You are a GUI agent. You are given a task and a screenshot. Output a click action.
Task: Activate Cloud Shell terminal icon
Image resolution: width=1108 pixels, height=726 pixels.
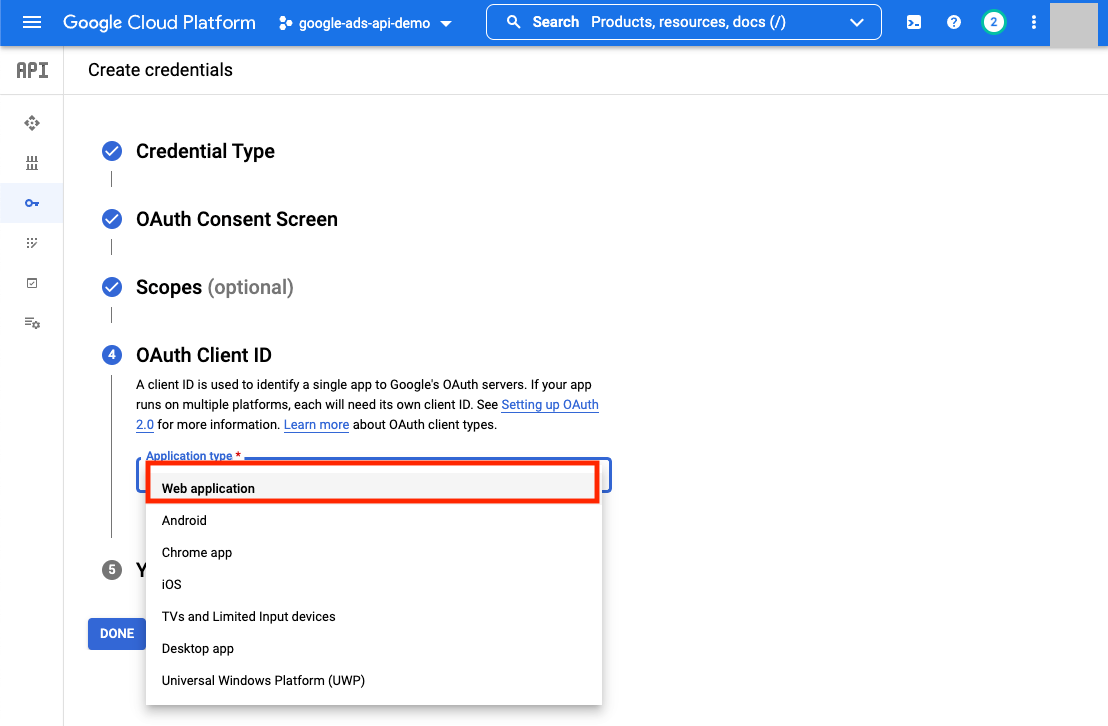[914, 23]
